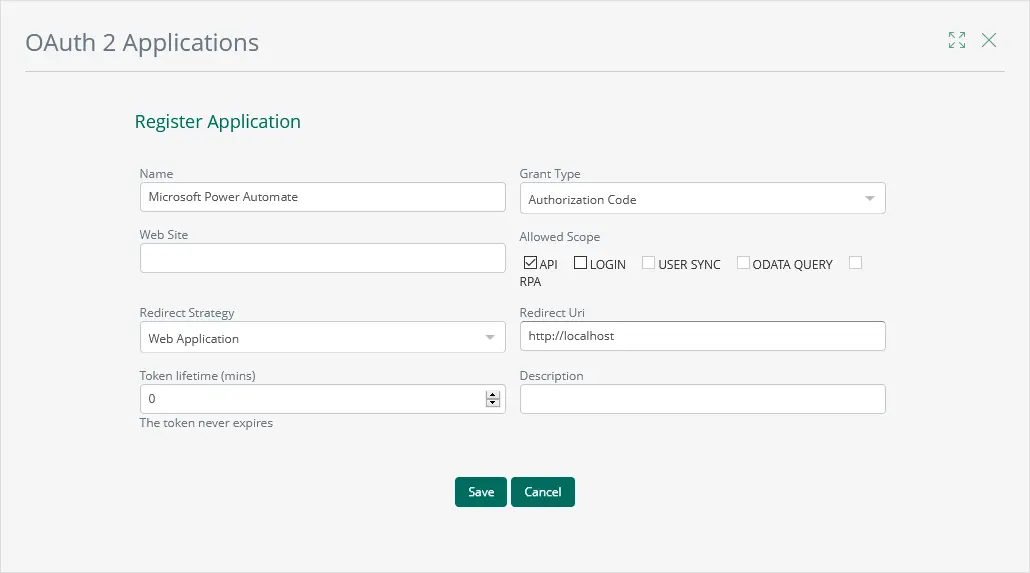Enable the ODATA QUERY scope checkbox
Image resolution: width=1030 pixels, height=573 pixels.
point(743,263)
